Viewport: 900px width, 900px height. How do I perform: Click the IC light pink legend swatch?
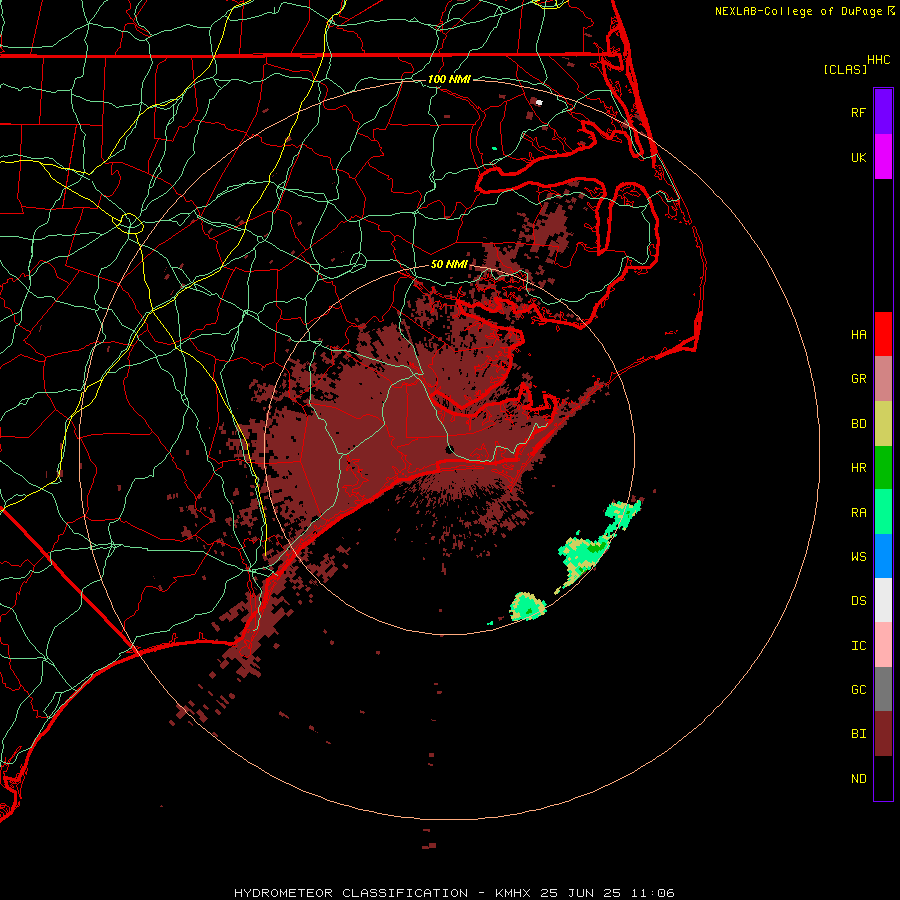pos(883,645)
